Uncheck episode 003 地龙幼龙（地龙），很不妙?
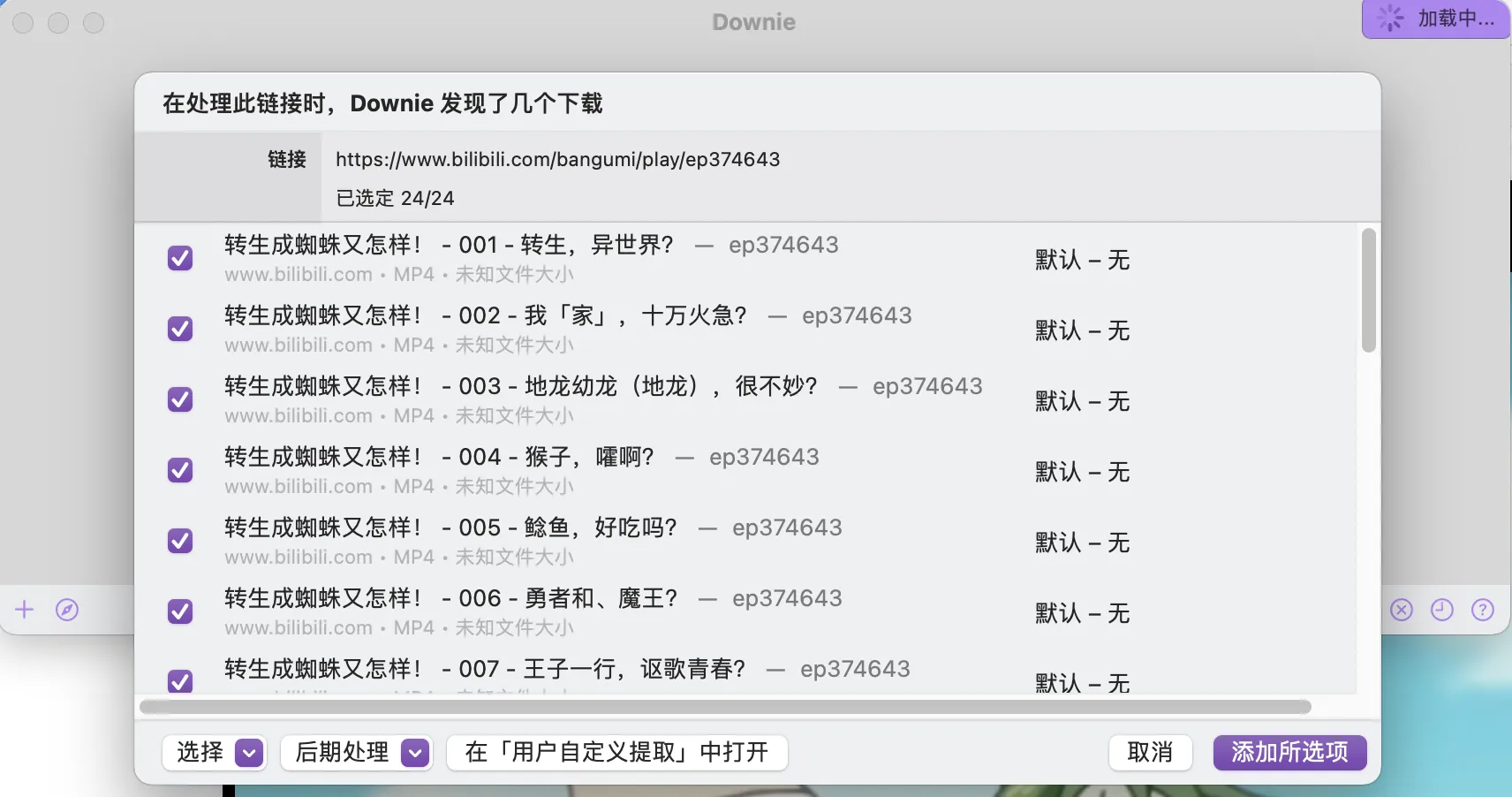 (x=179, y=398)
